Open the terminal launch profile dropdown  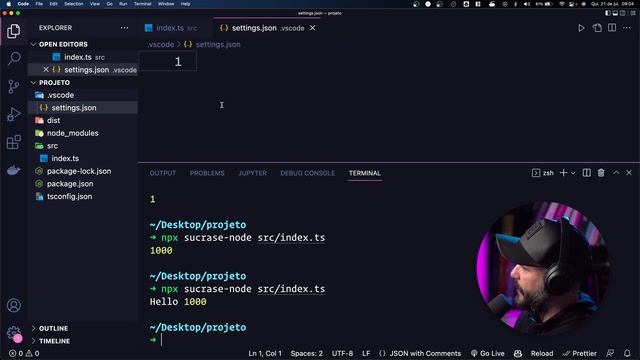573,173
